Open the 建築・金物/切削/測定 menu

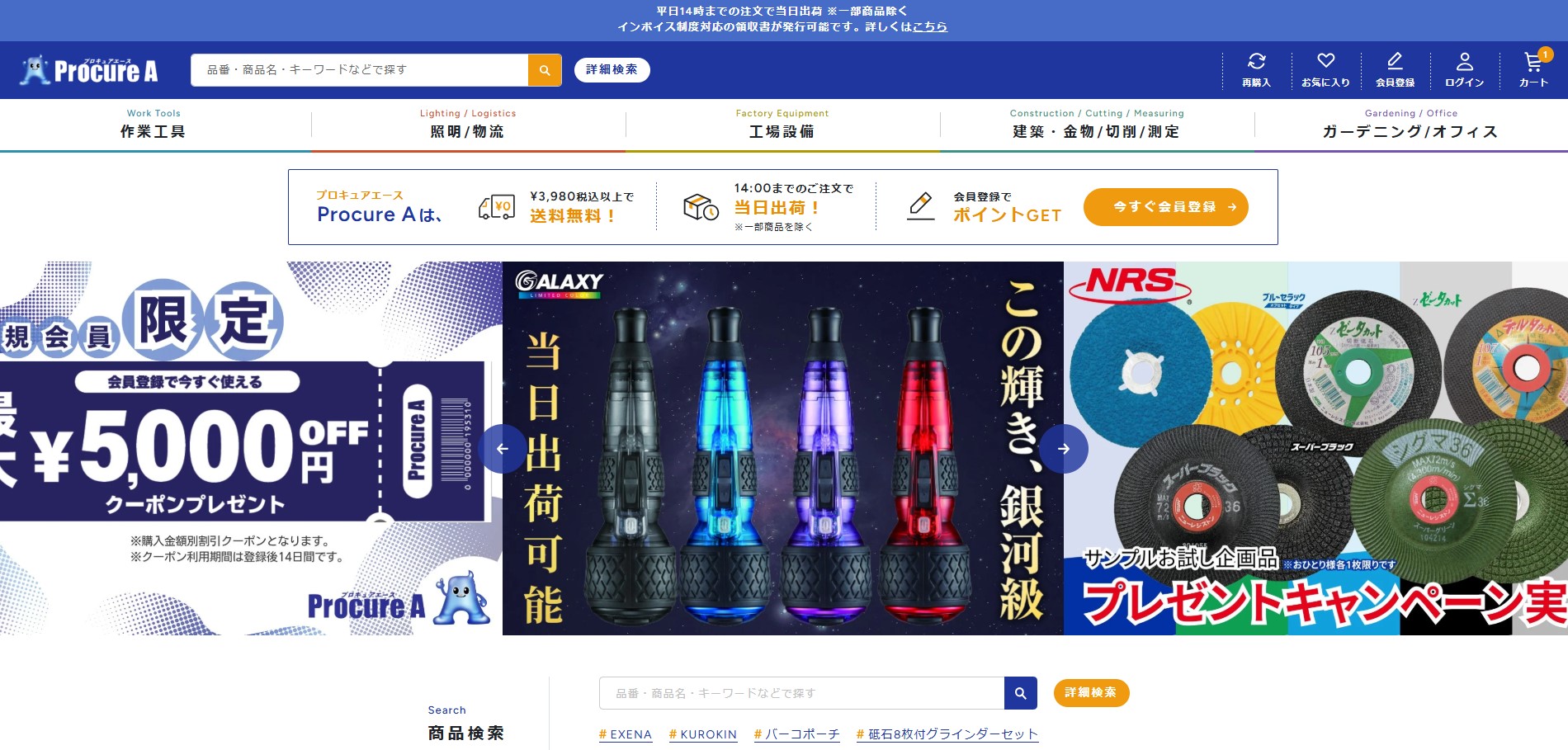point(1096,125)
